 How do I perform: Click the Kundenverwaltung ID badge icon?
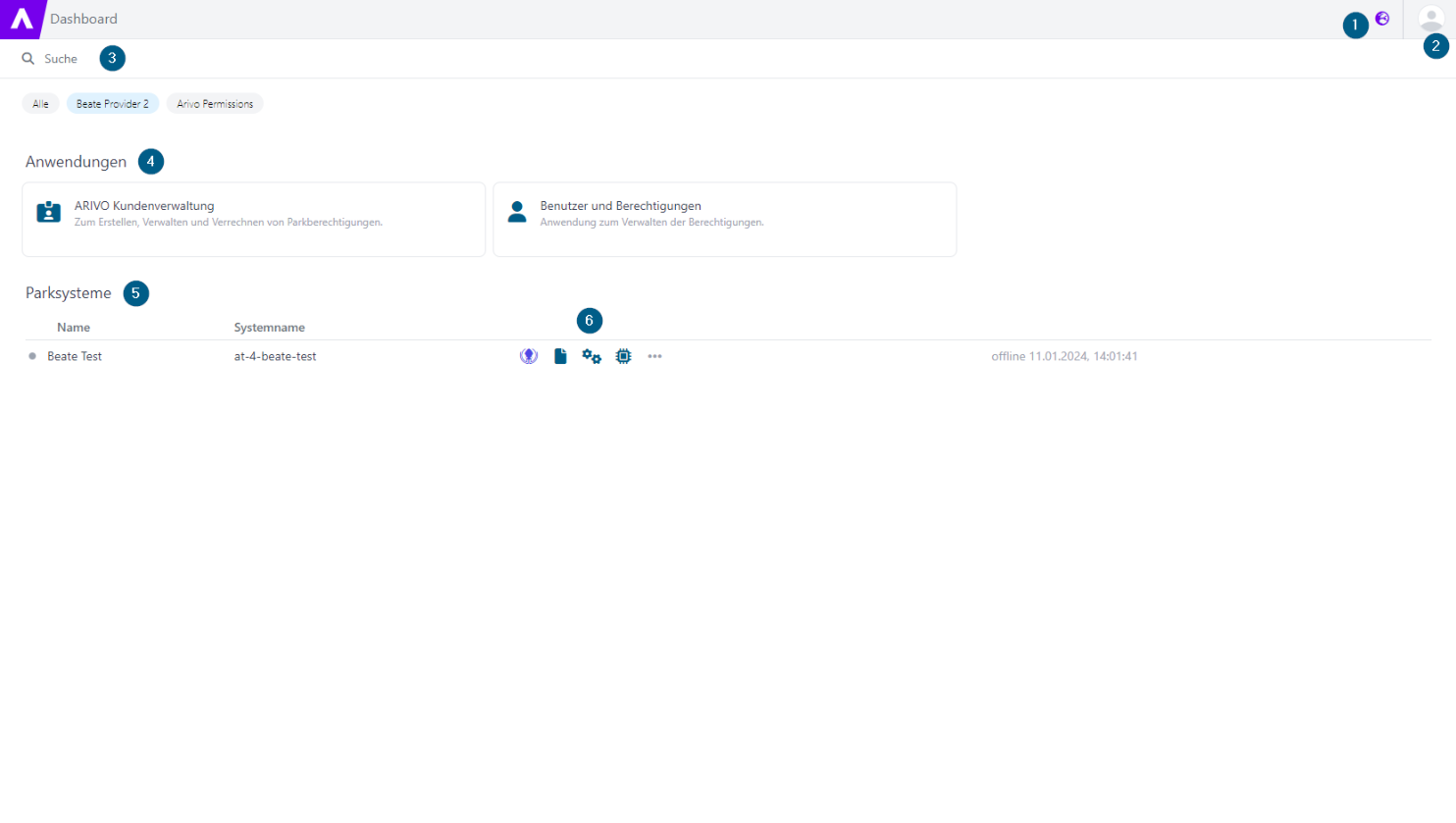coord(48,212)
